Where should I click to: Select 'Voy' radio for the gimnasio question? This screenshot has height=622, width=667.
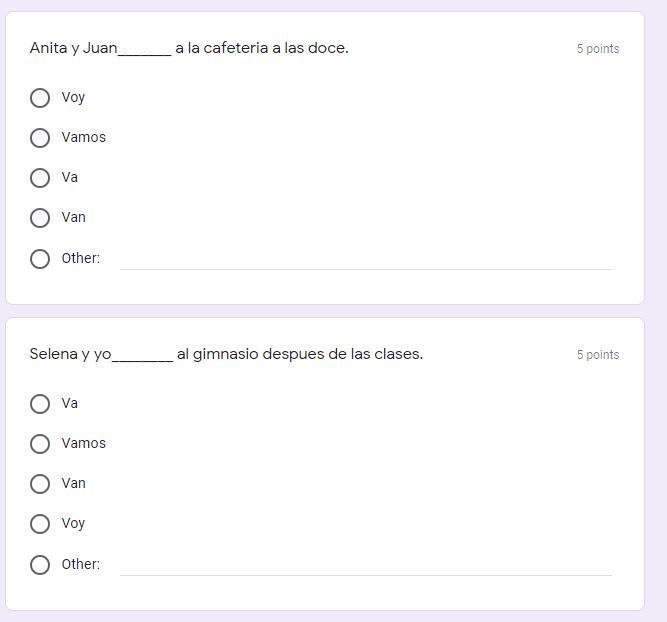tap(40, 524)
